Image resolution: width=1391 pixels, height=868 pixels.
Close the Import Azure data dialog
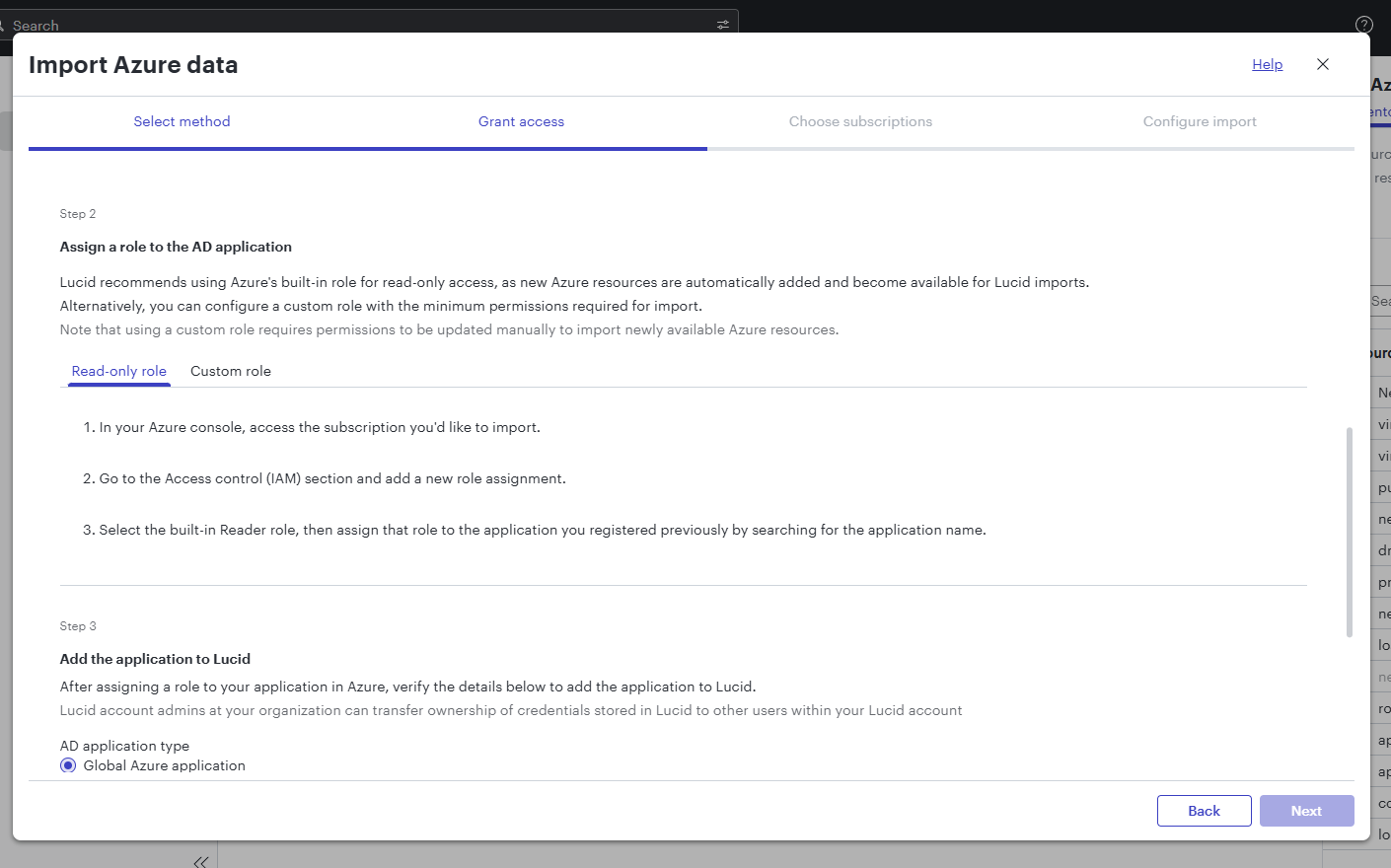[x=1323, y=64]
